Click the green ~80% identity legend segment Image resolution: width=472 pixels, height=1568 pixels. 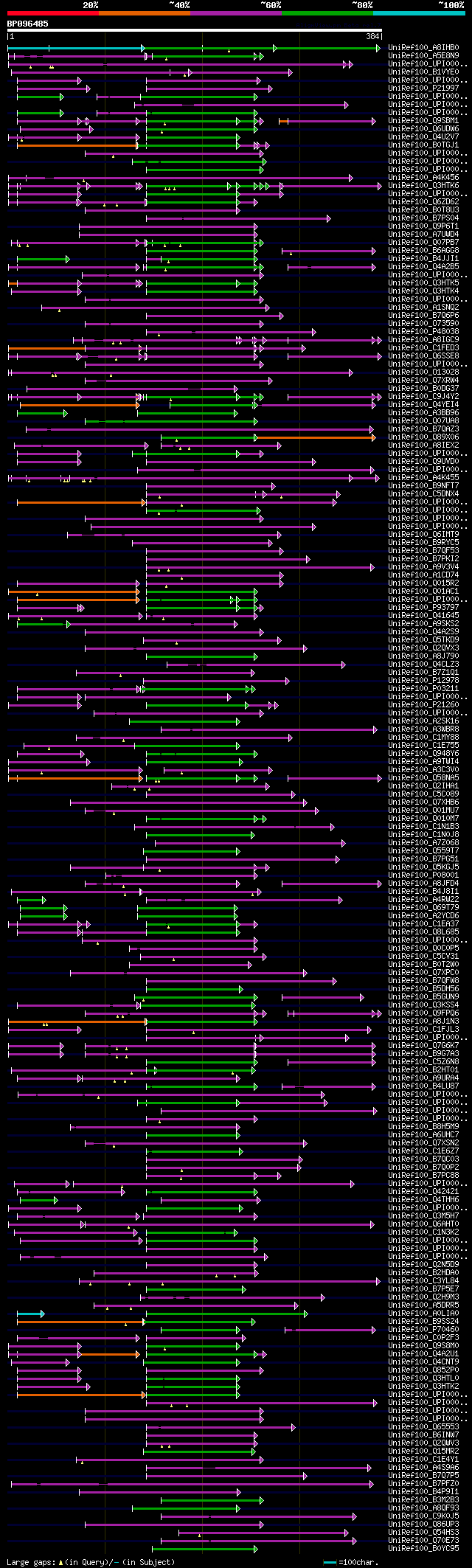(x=327, y=13)
